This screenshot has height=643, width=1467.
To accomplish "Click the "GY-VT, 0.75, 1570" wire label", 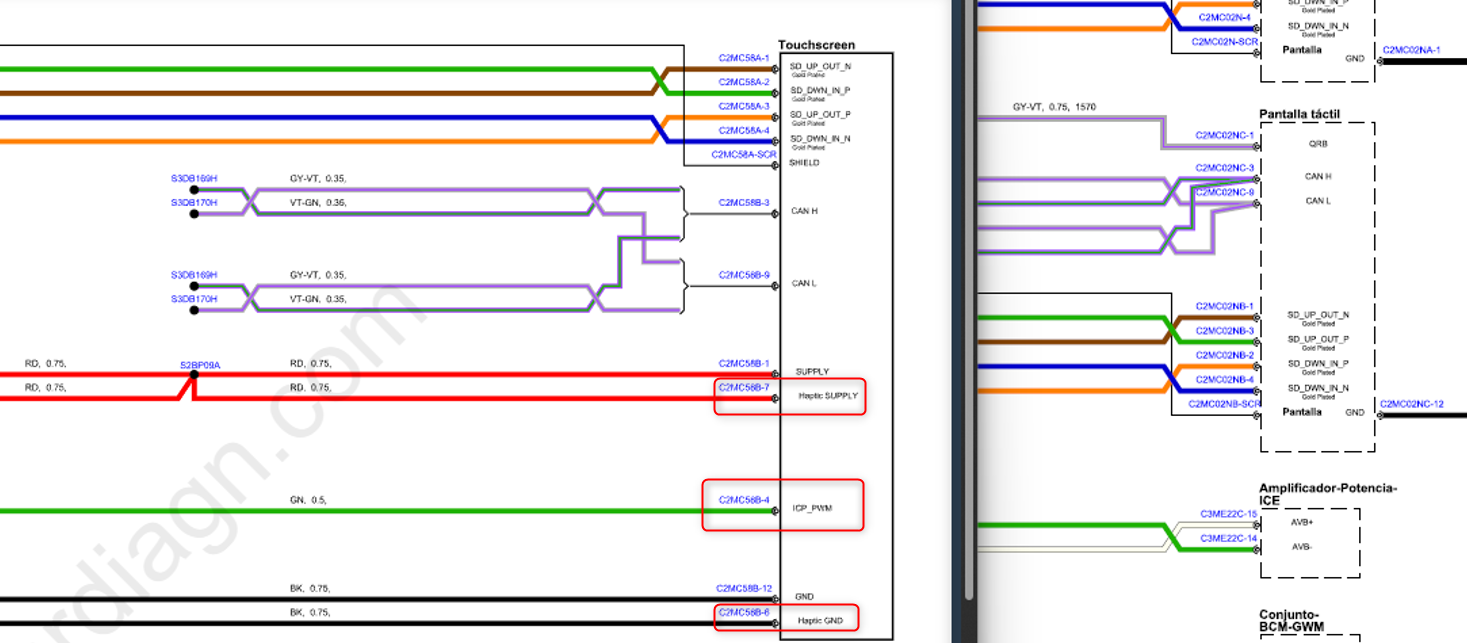I will tap(1054, 106).
